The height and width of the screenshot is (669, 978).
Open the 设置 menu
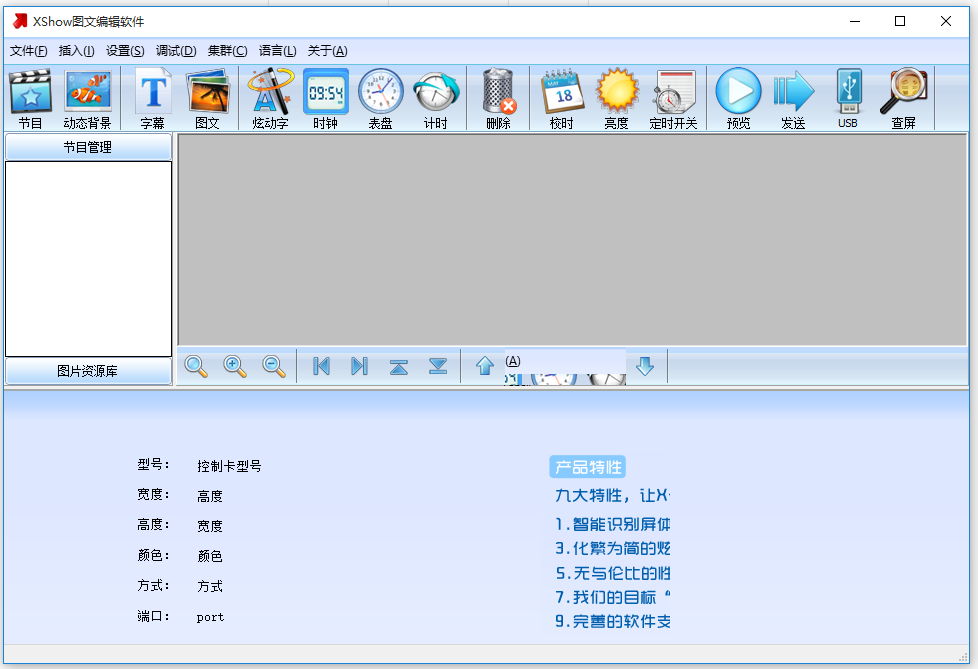point(125,50)
